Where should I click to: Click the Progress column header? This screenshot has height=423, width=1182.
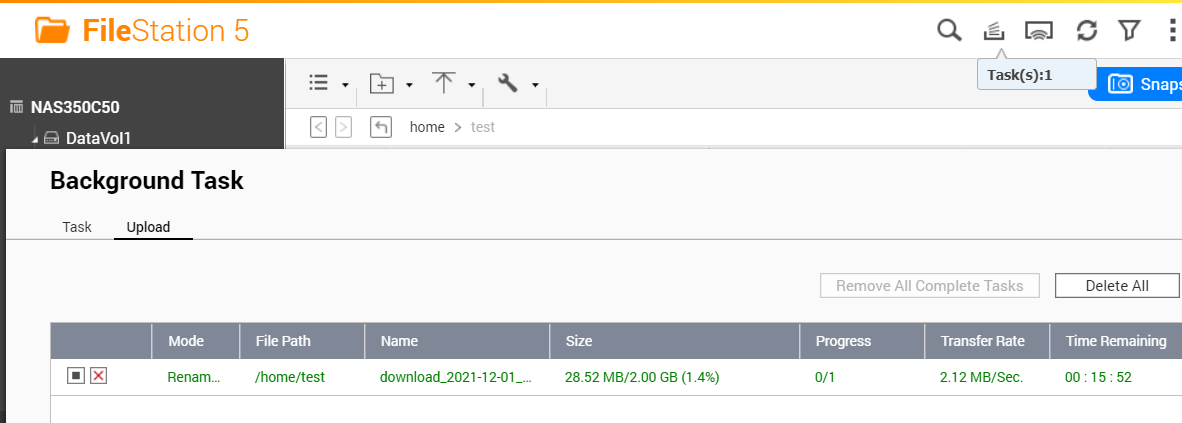pos(862,341)
